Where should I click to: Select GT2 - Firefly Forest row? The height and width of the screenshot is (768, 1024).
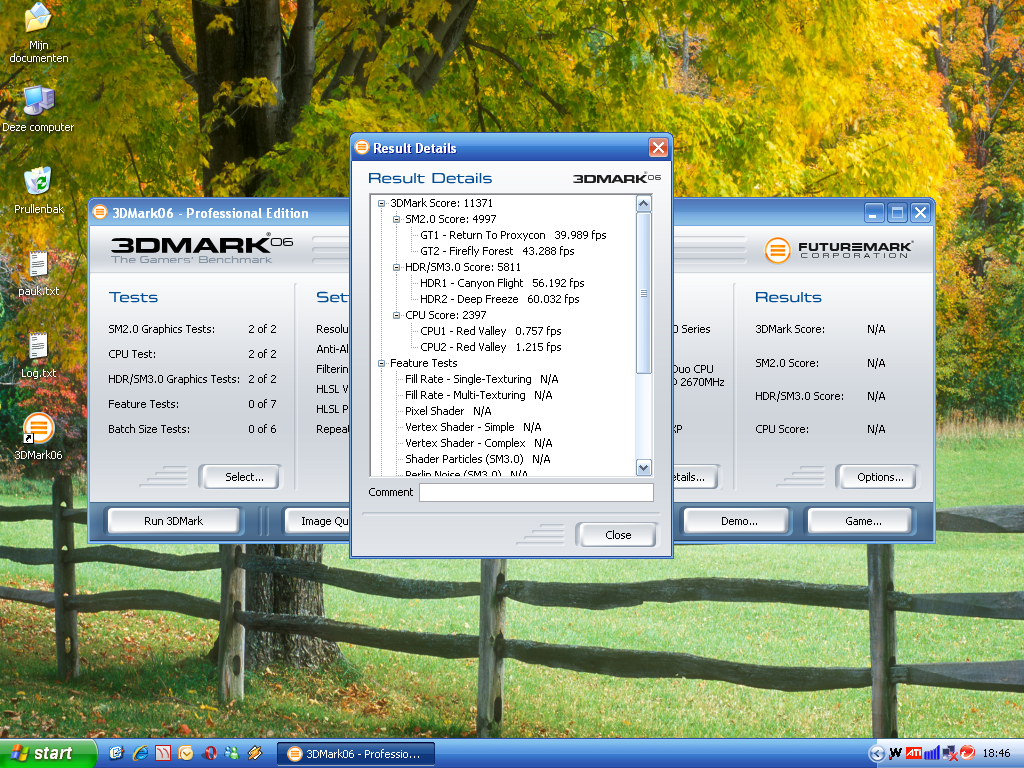coord(497,251)
